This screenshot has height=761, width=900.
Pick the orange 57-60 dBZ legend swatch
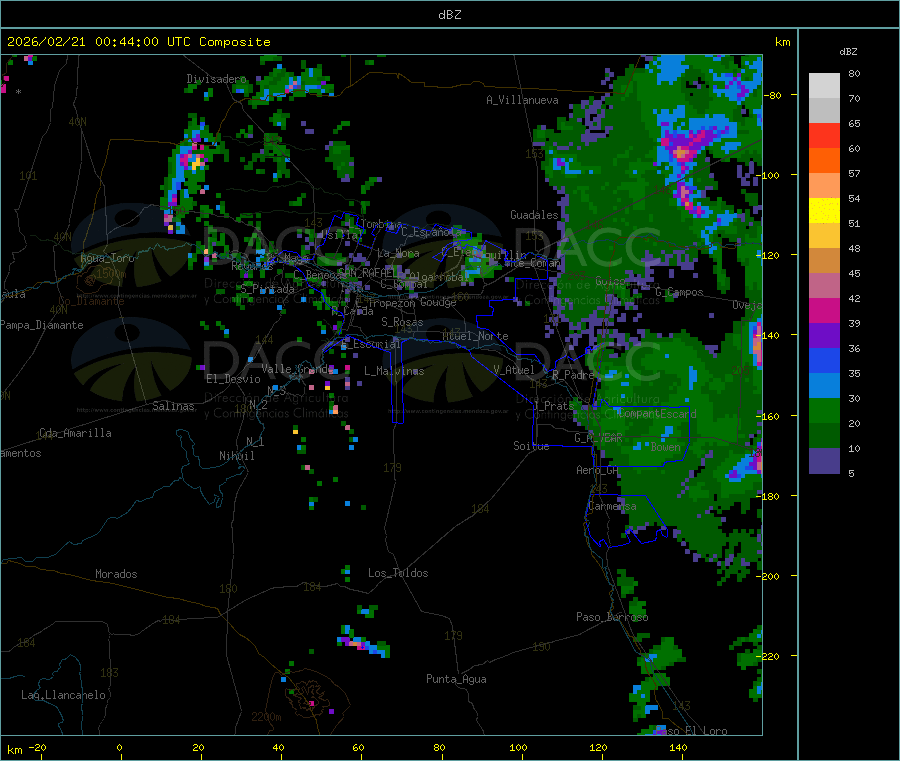(824, 161)
